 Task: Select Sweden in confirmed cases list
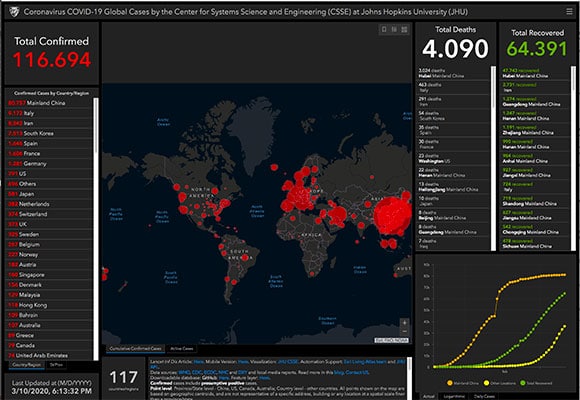pyautogui.click(x=49, y=234)
